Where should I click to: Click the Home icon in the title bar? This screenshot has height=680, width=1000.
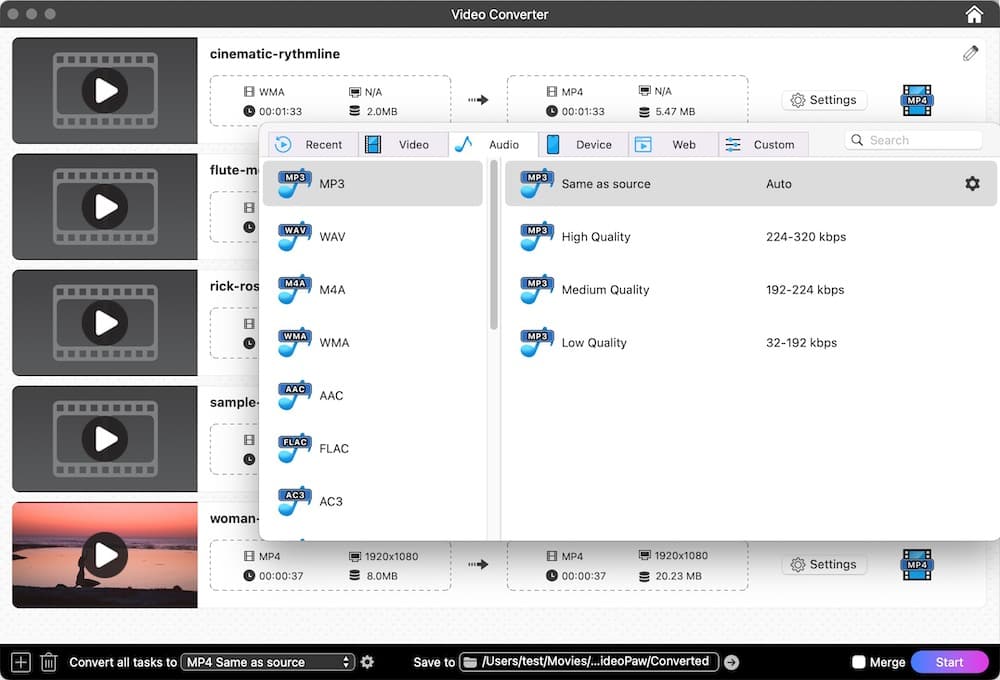pyautogui.click(x=973, y=14)
